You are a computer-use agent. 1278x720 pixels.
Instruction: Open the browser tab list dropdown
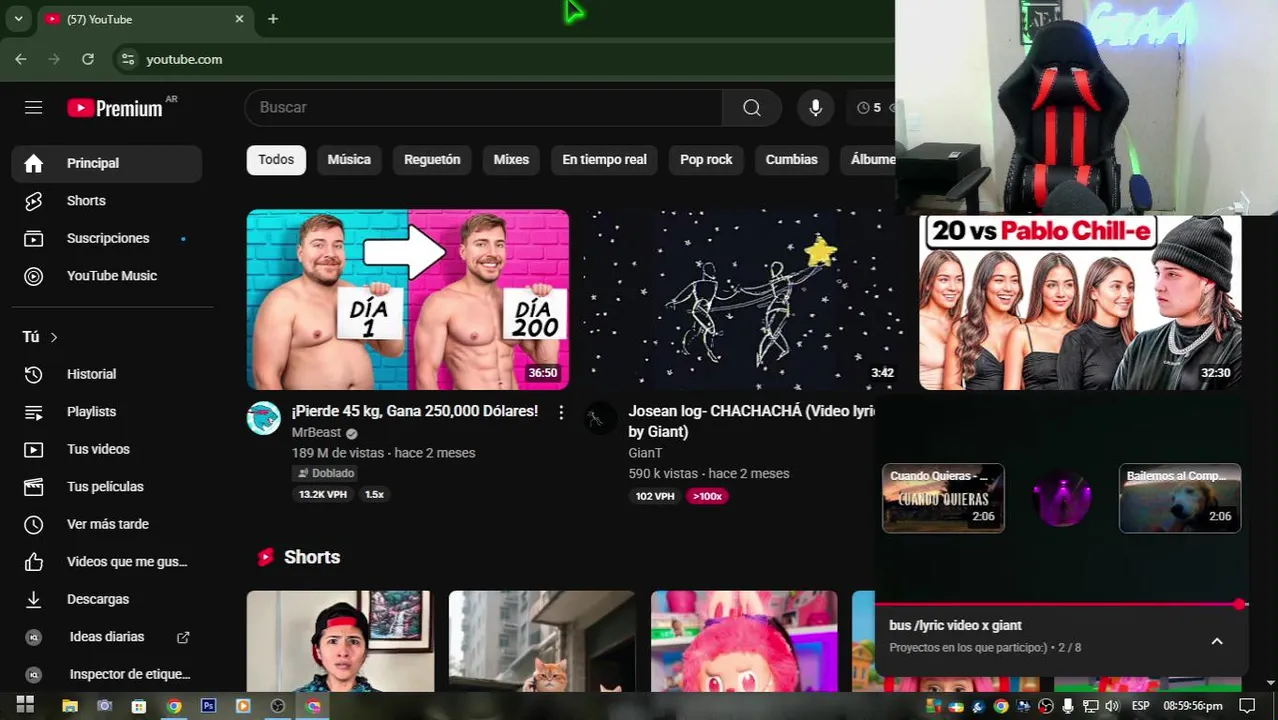(x=18, y=19)
